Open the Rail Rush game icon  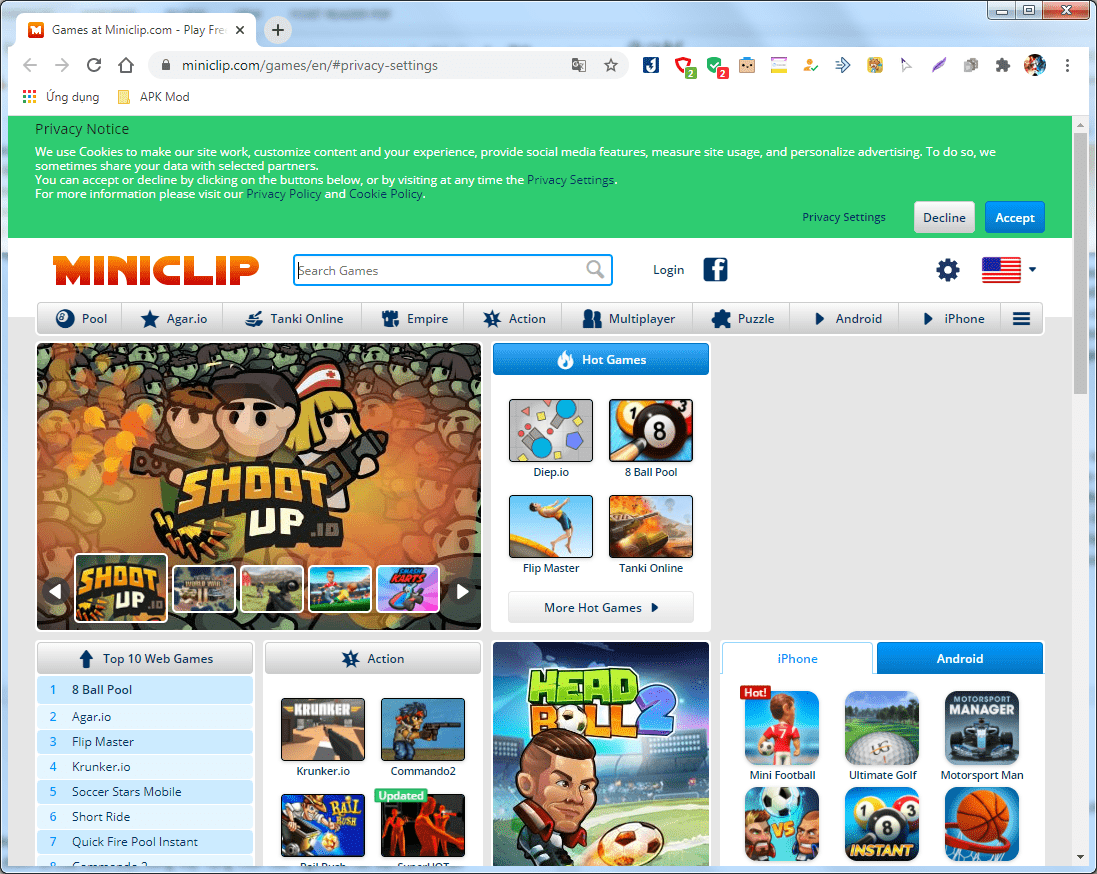coord(323,825)
